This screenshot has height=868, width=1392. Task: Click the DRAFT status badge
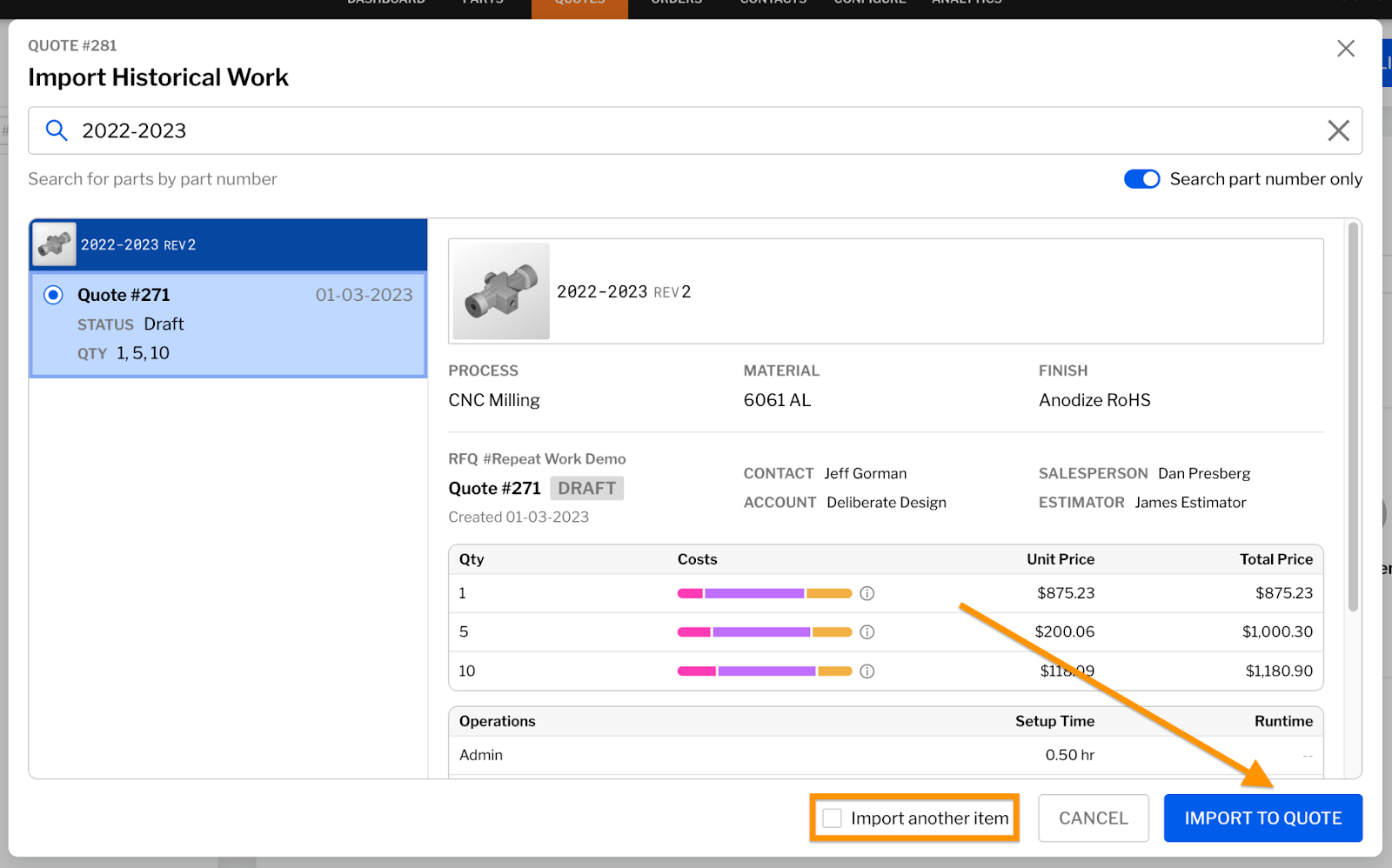coord(587,488)
